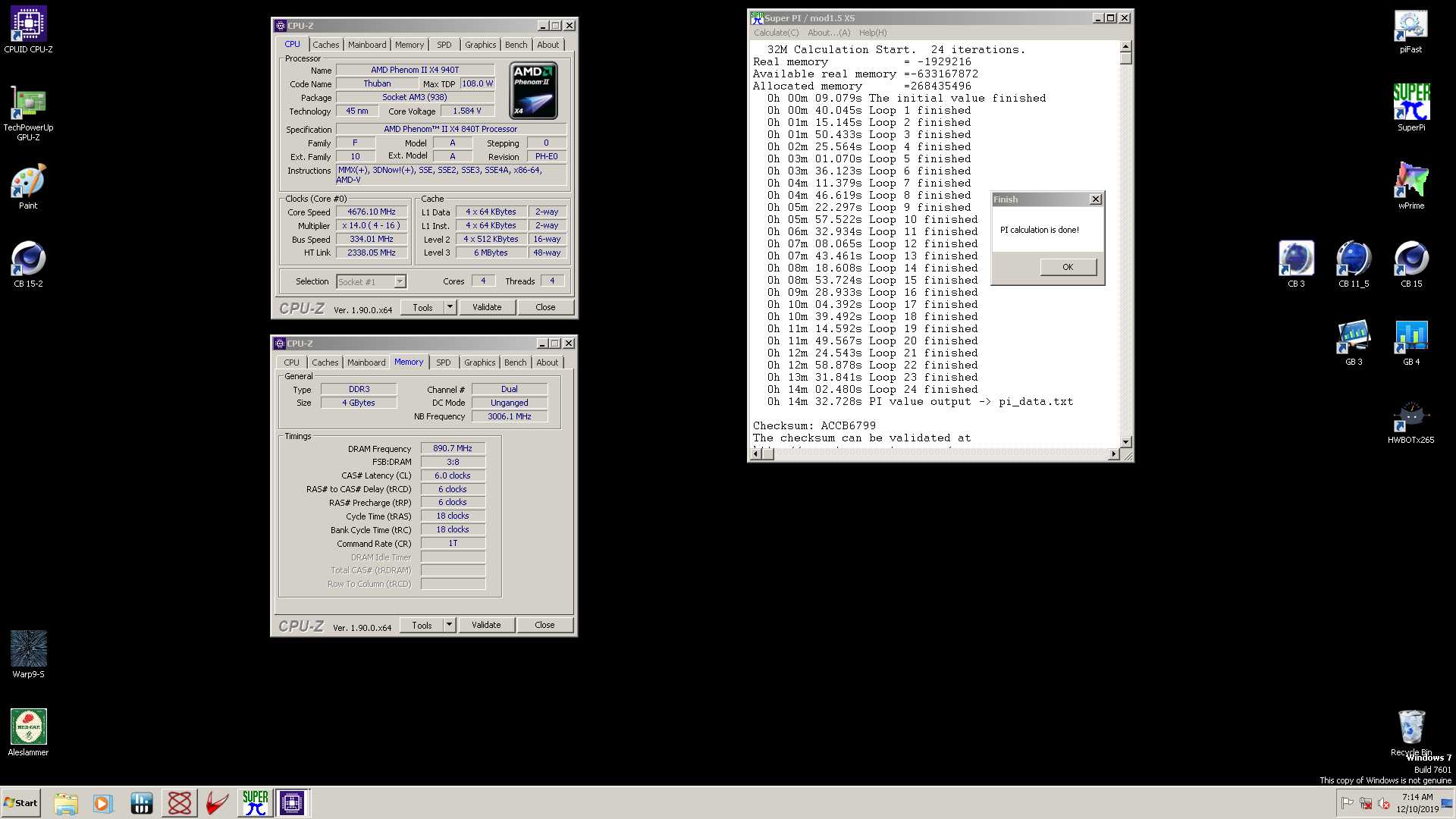This screenshot has width=1456, height=819.
Task: Open the CB 15-2 Cinebench shortcut
Action: 28,265
